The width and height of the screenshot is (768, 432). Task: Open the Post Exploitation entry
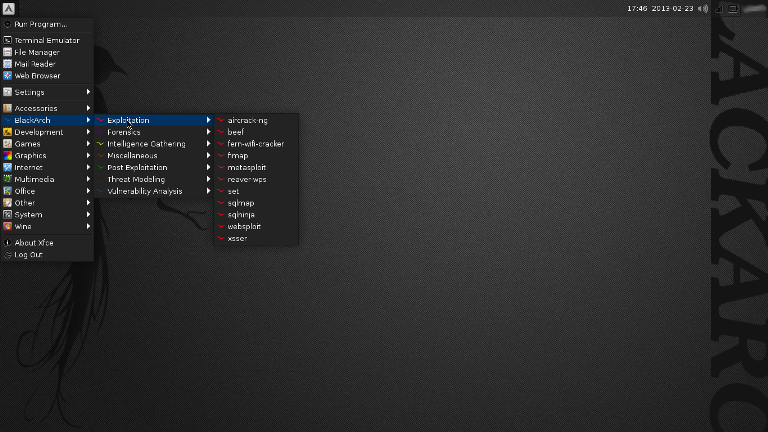coord(154,167)
